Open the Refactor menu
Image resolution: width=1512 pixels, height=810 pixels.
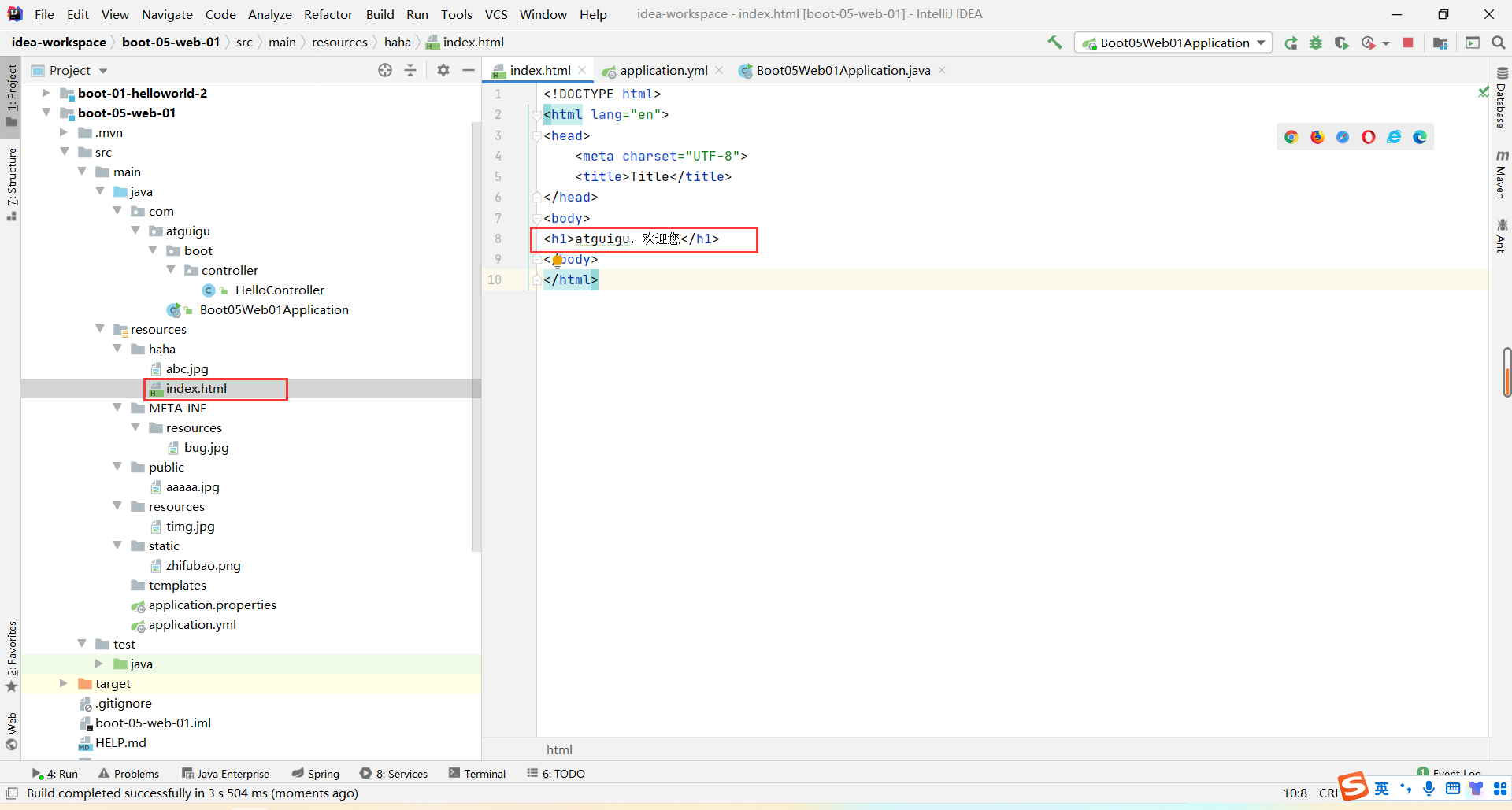coord(328,14)
